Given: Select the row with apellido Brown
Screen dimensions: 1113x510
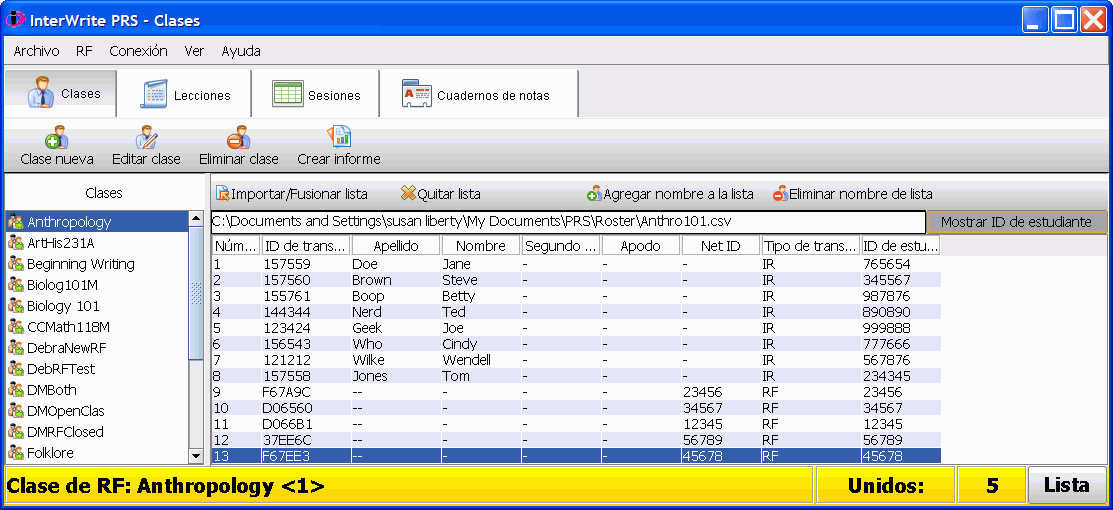Looking at the screenshot, I should (576, 280).
